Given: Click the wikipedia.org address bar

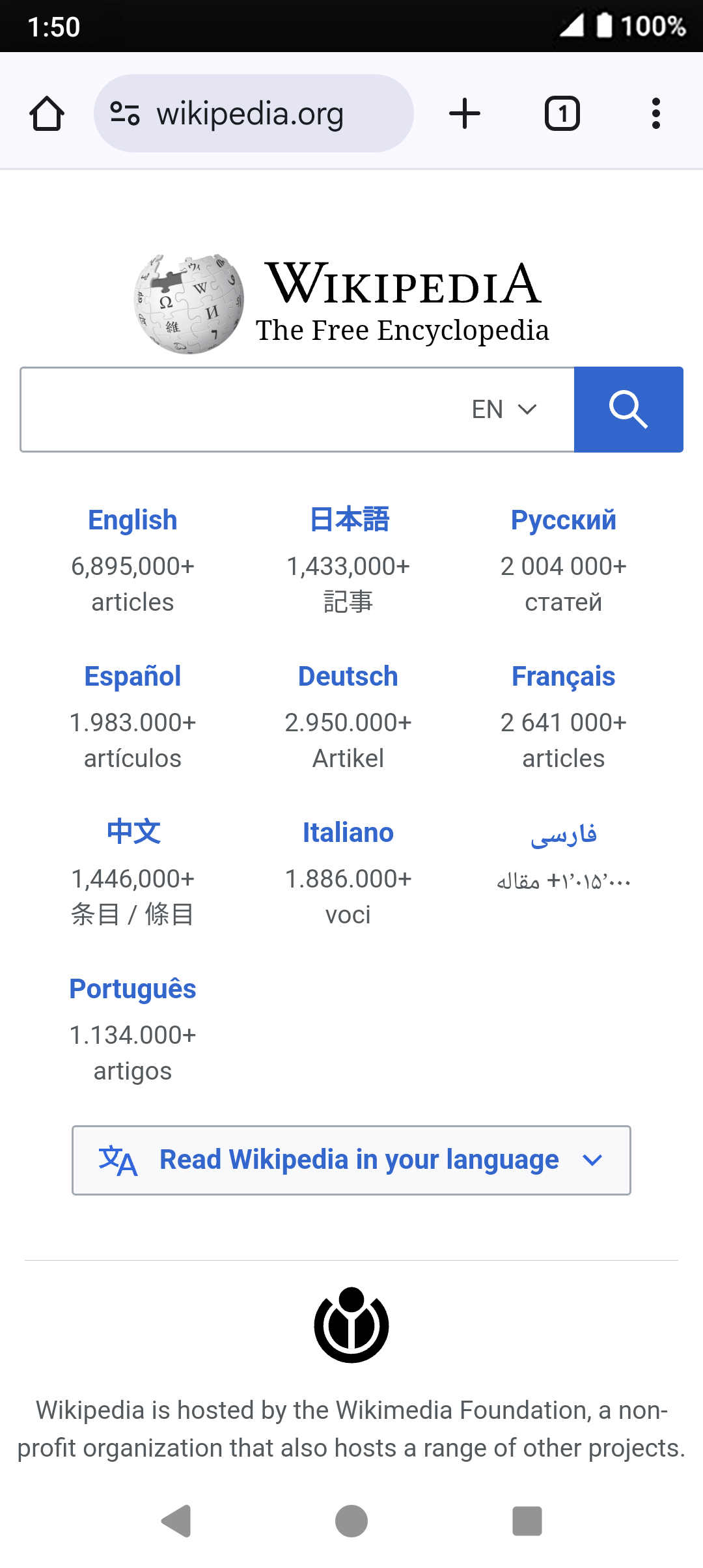Looking at the screenshot, I should click(254, 113).
